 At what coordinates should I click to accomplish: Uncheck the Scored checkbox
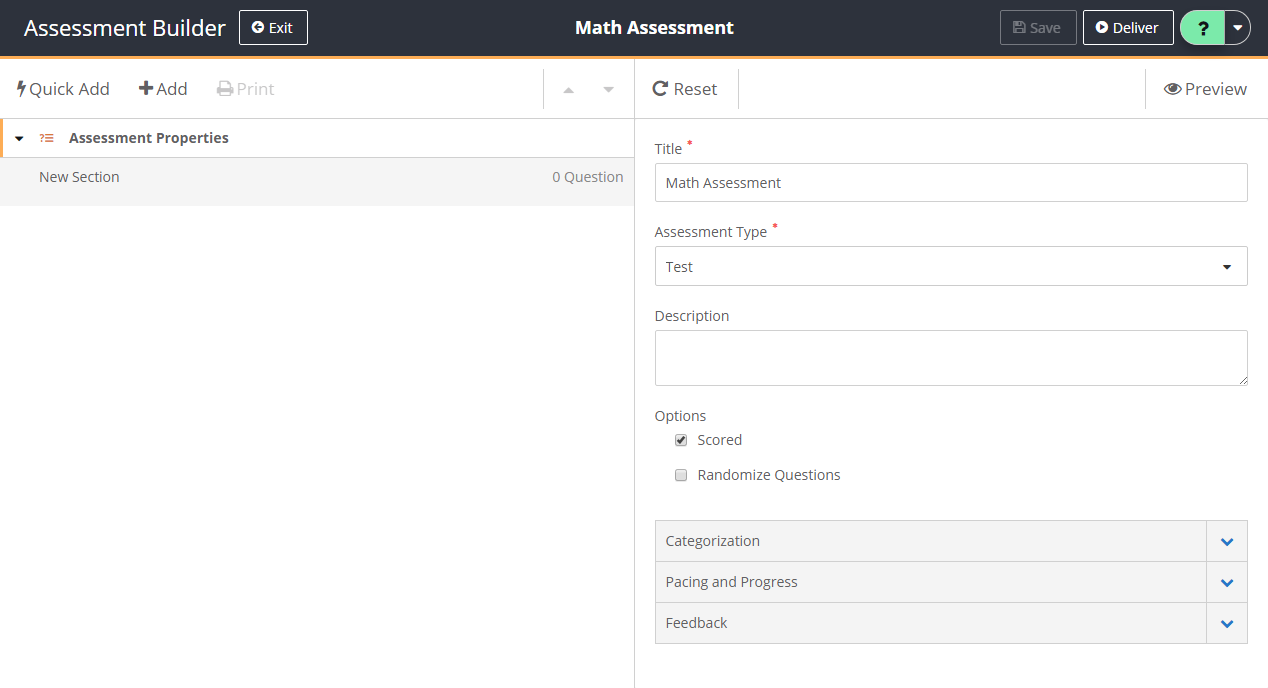pos(681,440)
